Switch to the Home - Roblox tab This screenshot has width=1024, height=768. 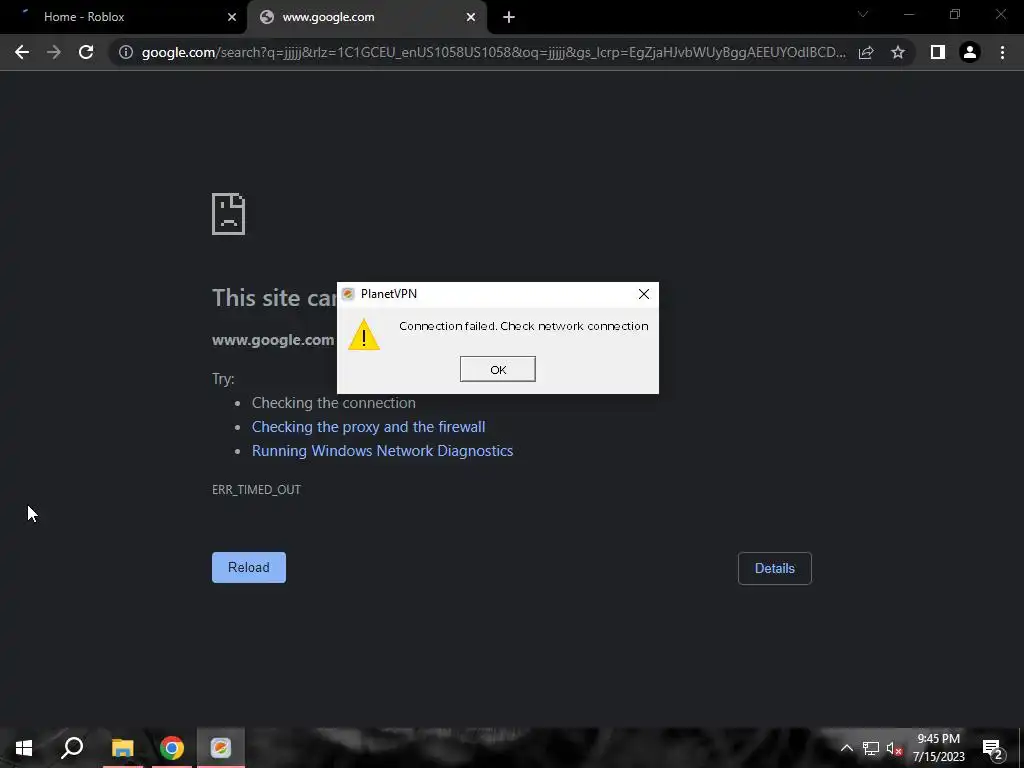click(123, 17)
